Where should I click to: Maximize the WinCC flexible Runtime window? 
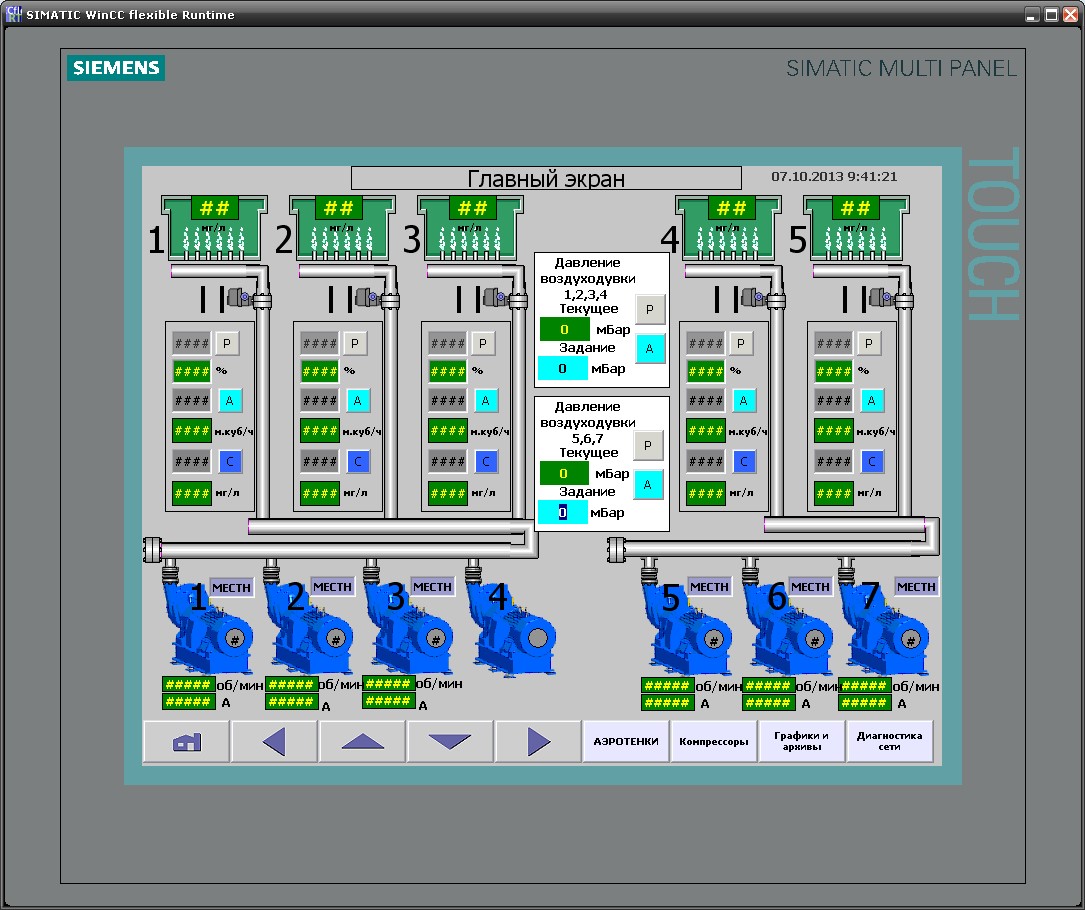click(x=1051, y=15)
